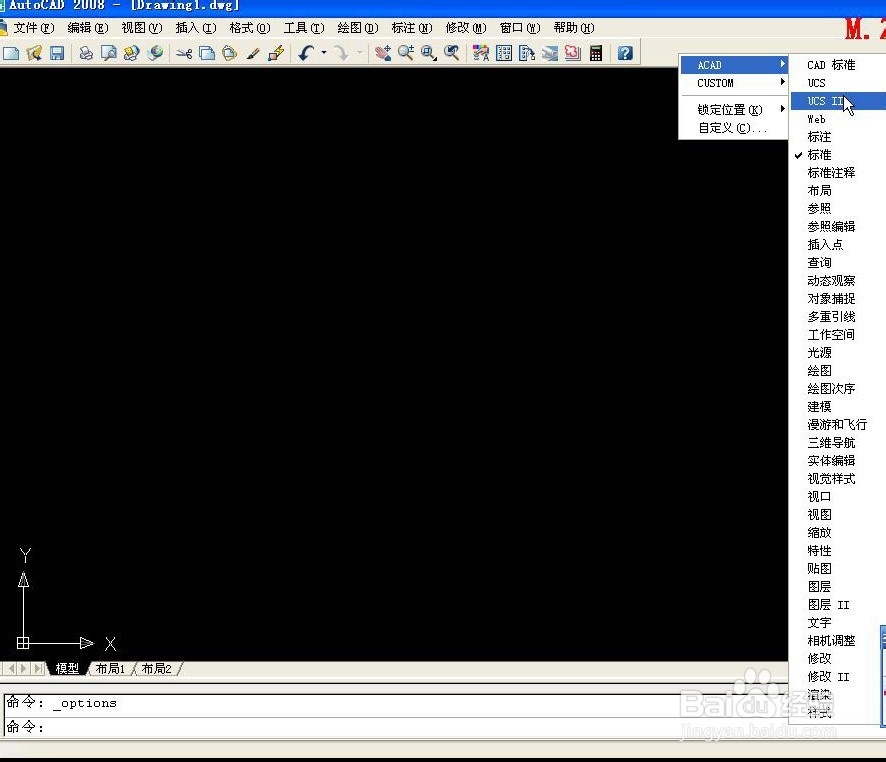This screenshot has width=886, height=762.
Task: Click the Plot printer icon
Action: 86,54
